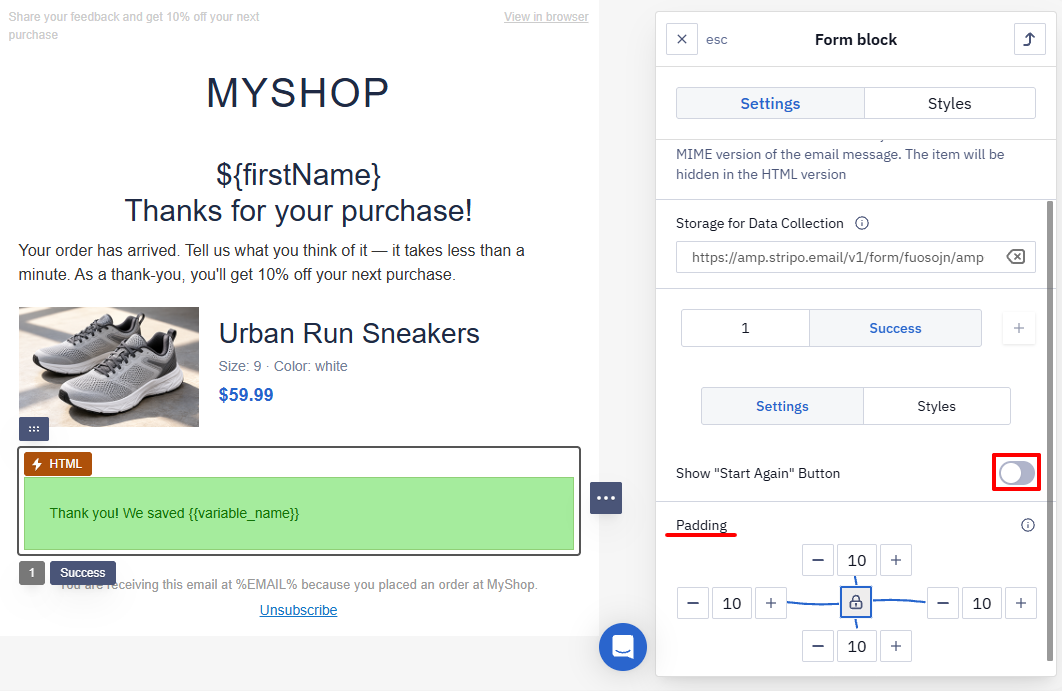Close the Form block panel
This screenshot has height=691, width=1062.
[x=682, y=39]
